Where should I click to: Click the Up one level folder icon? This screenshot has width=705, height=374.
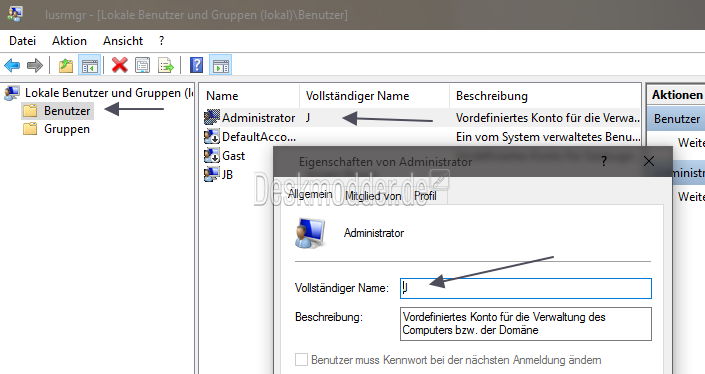(x=66, y=66)
